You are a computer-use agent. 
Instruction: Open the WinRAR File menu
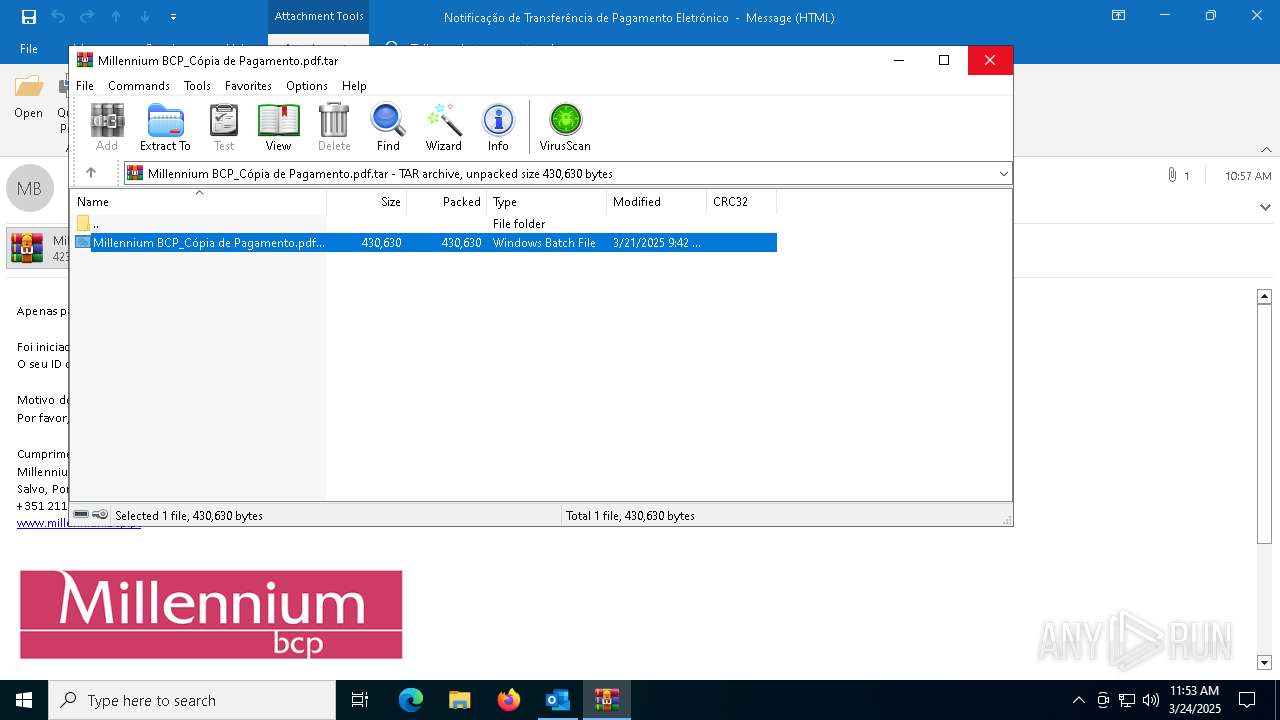(x=85, y=86)
